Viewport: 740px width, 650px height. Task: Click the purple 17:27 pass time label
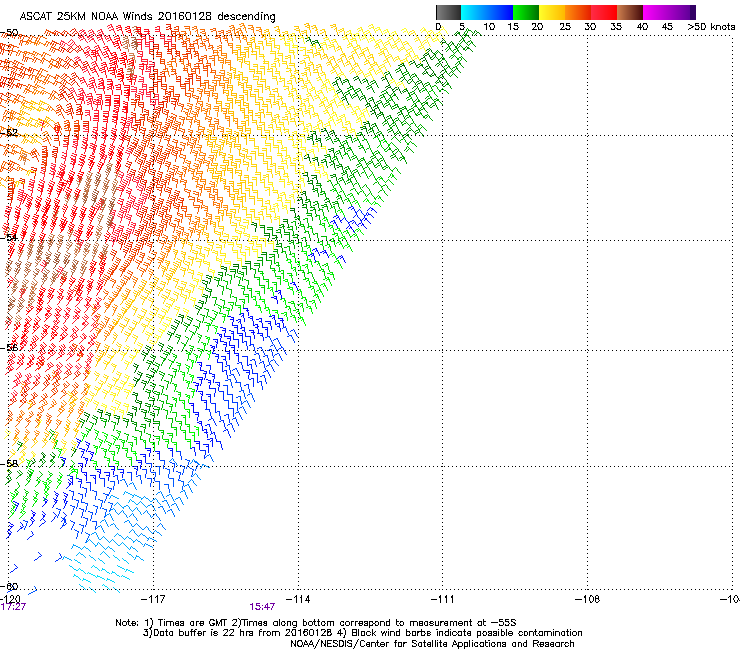13,607
